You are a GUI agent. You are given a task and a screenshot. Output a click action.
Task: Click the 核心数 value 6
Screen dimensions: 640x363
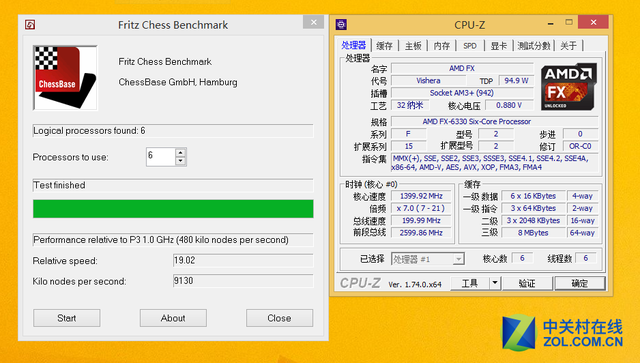click(522, 258)
